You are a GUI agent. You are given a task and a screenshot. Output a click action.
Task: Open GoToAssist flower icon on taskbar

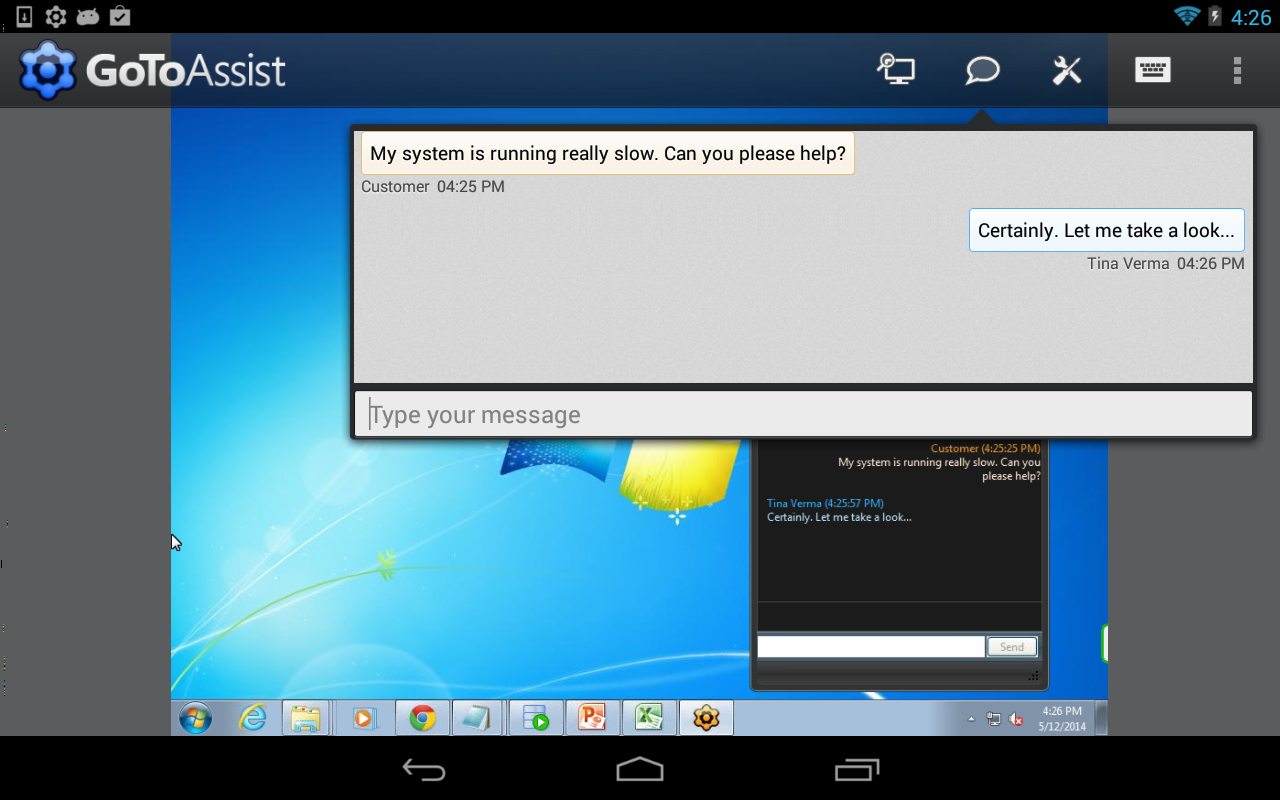click(x=706, y=718)
